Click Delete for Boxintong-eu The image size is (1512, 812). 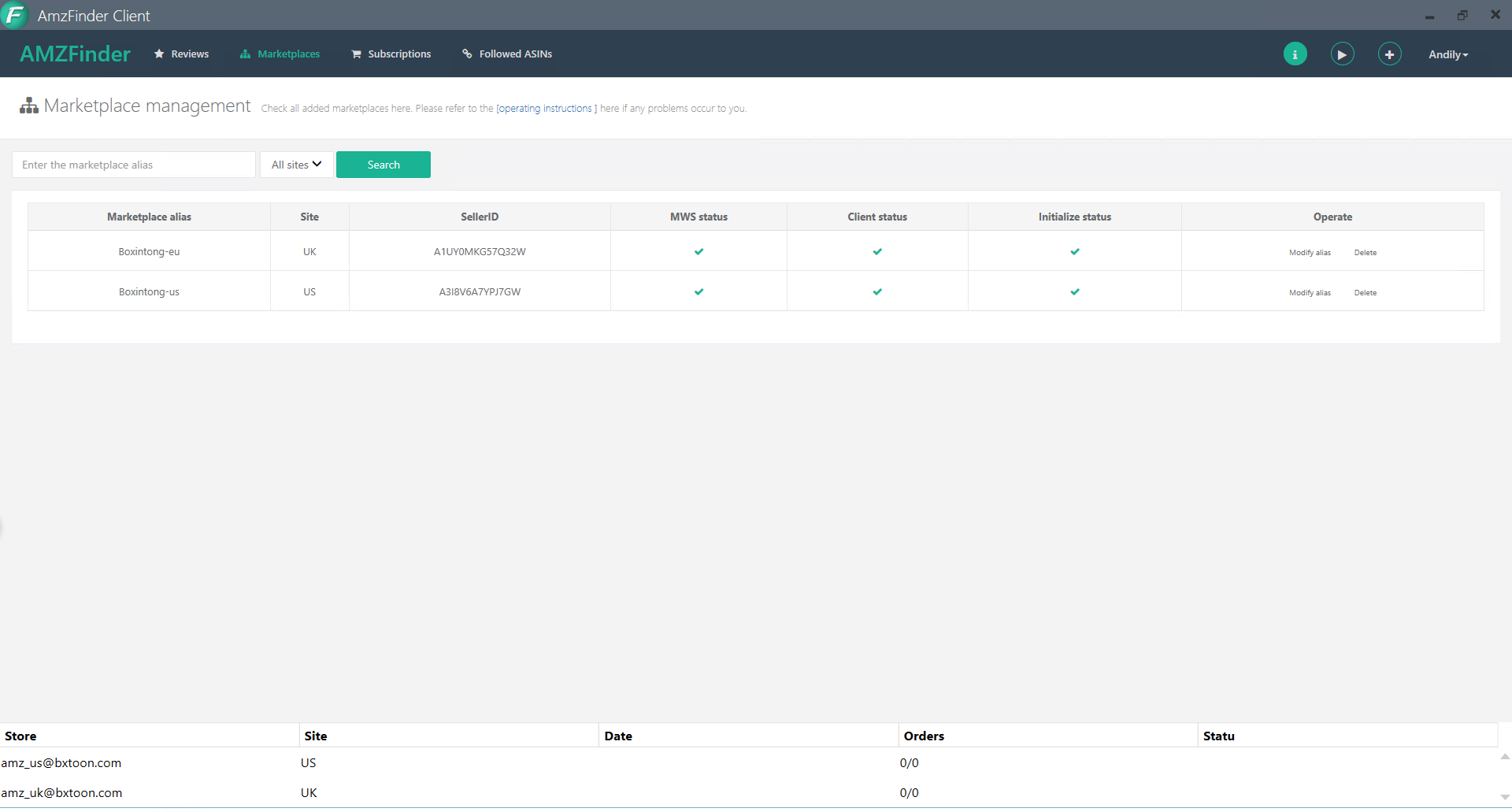pyautogui.click(x=1366, y=253)
